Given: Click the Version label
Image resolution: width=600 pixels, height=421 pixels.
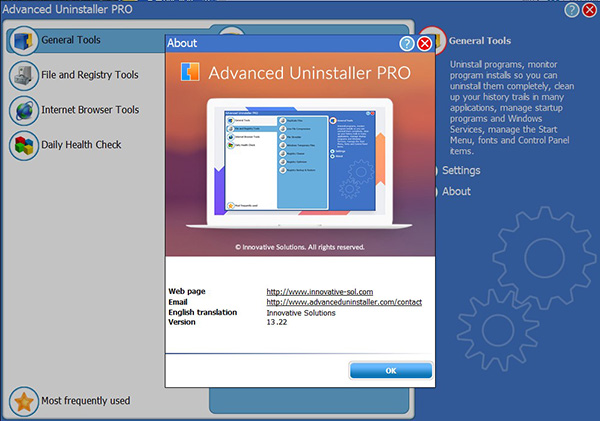Looking at the screenshot, I should point(182,322).
